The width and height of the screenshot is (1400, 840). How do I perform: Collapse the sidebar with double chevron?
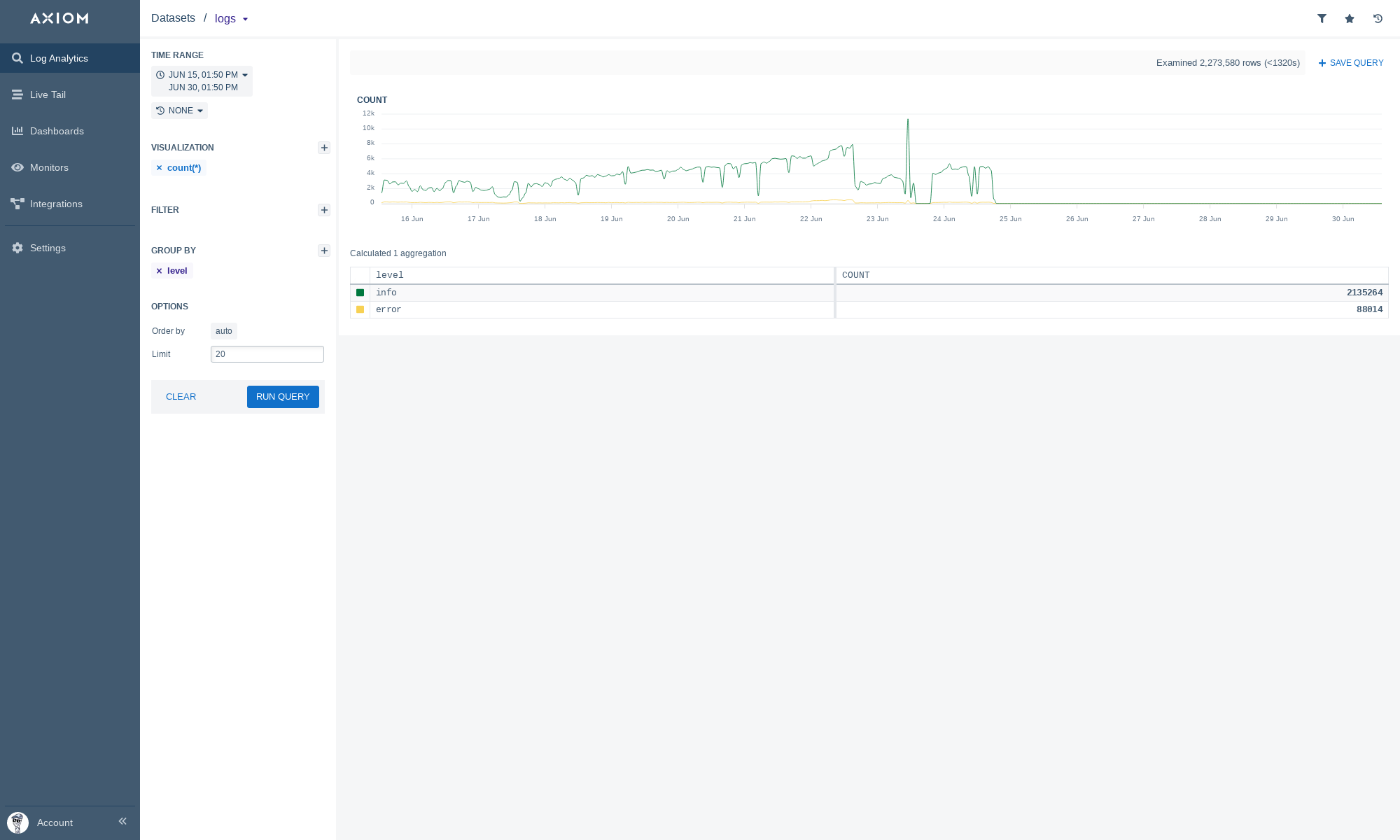coord(122,821)
